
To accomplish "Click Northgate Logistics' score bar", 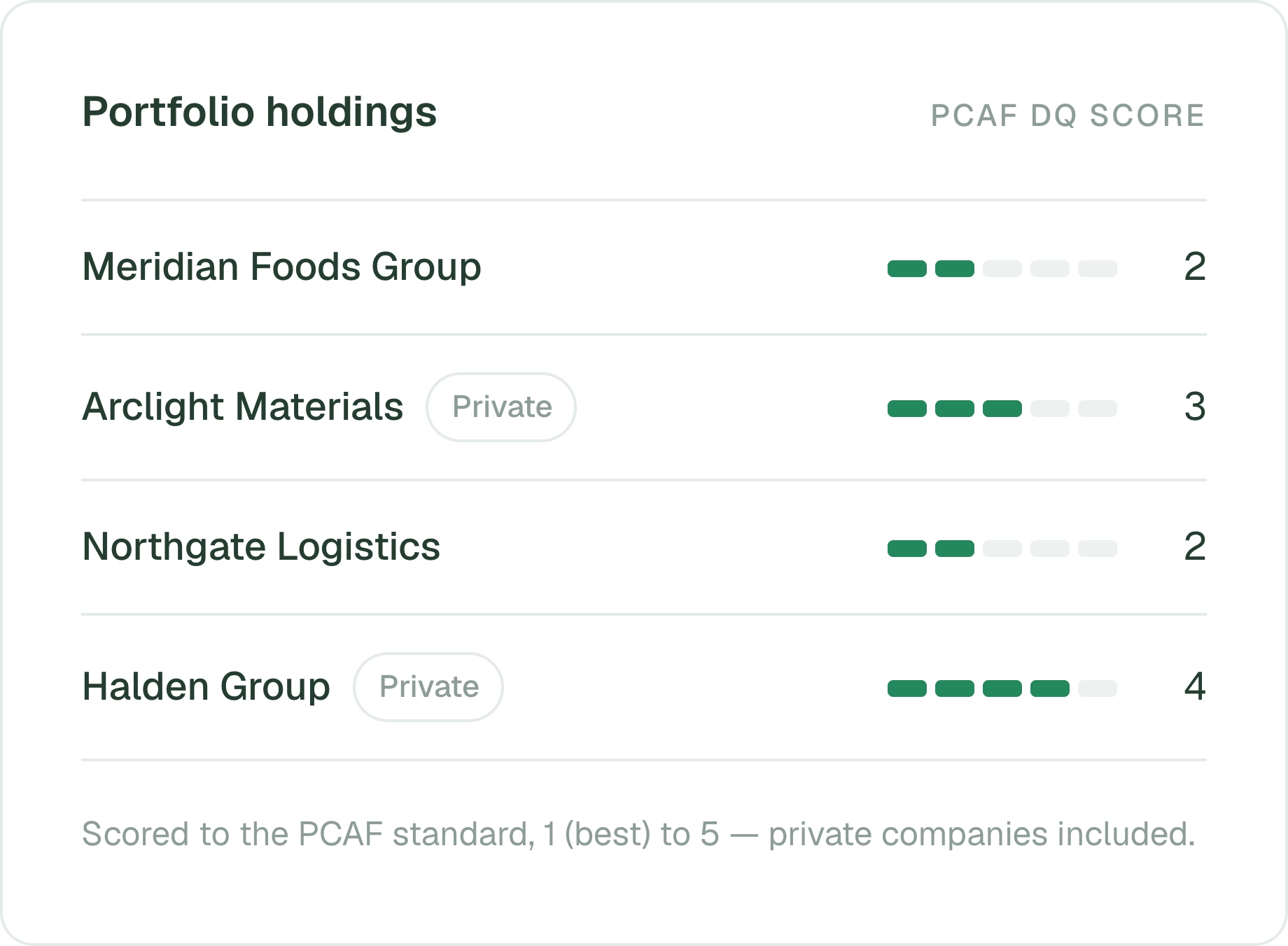I will click(1002, 549).
